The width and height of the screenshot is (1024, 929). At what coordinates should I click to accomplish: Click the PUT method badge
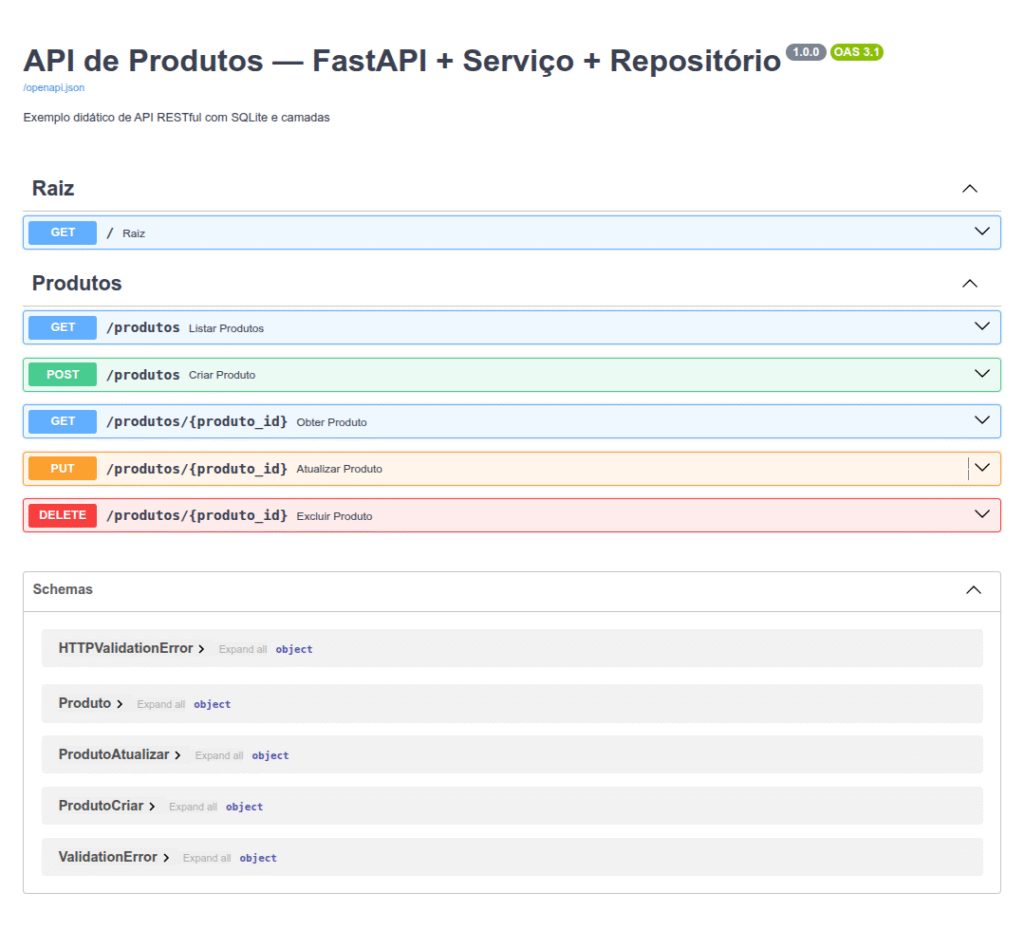(63, 468)
